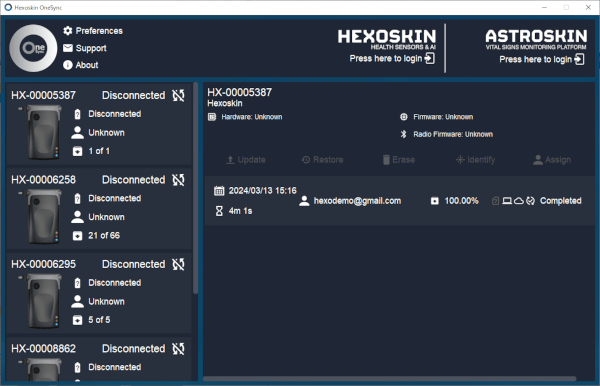Select device HX-00006295 in list
Screen dimensions: 600x386
[x=99, y=293]
